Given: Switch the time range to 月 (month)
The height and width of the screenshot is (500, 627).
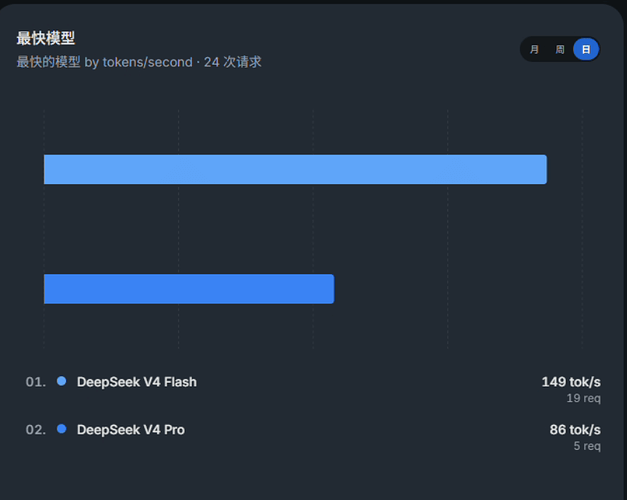Looking at the screenshot, I should point(534,50).
